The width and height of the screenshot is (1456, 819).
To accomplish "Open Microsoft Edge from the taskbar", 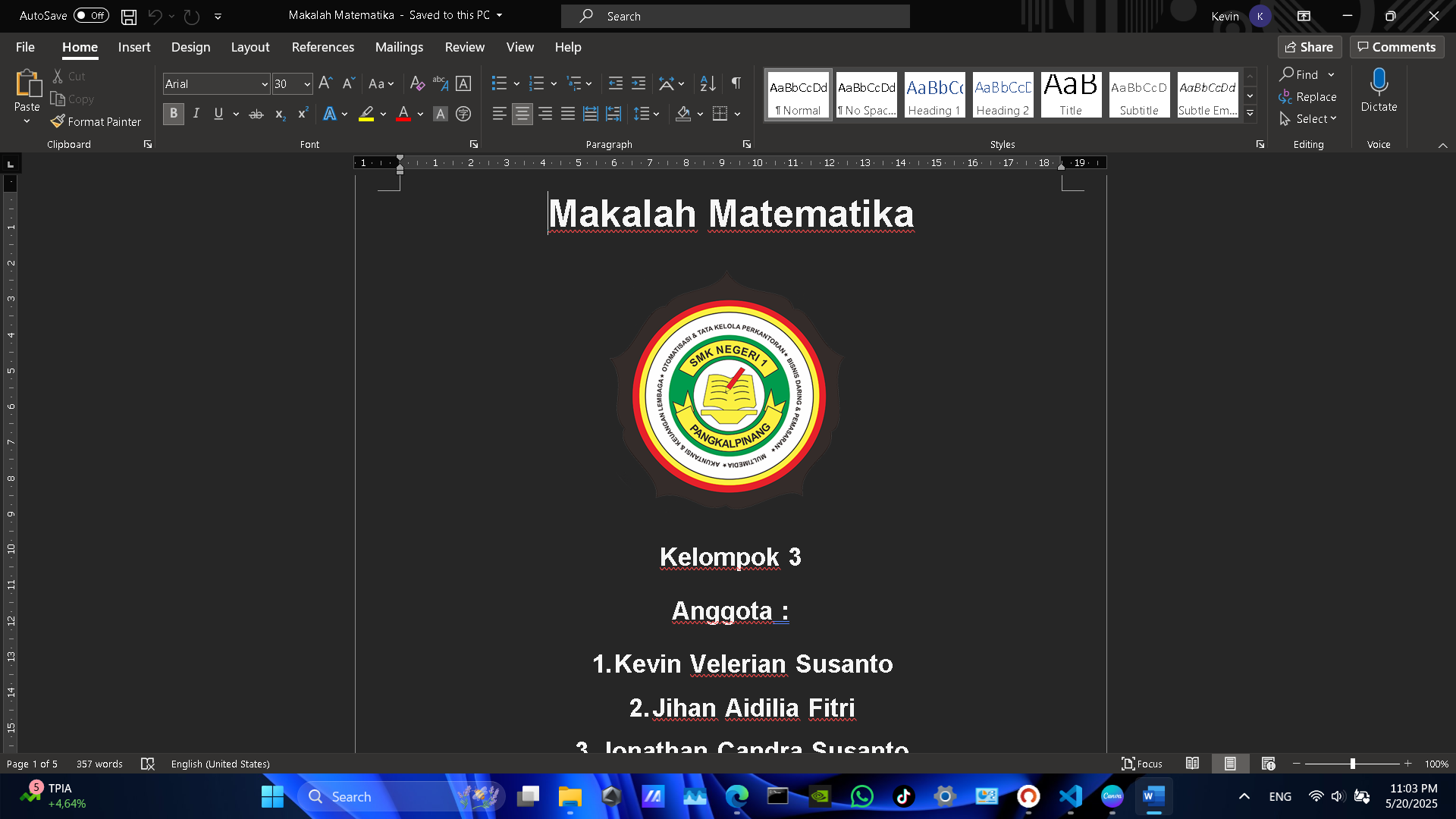I will 736,796.
